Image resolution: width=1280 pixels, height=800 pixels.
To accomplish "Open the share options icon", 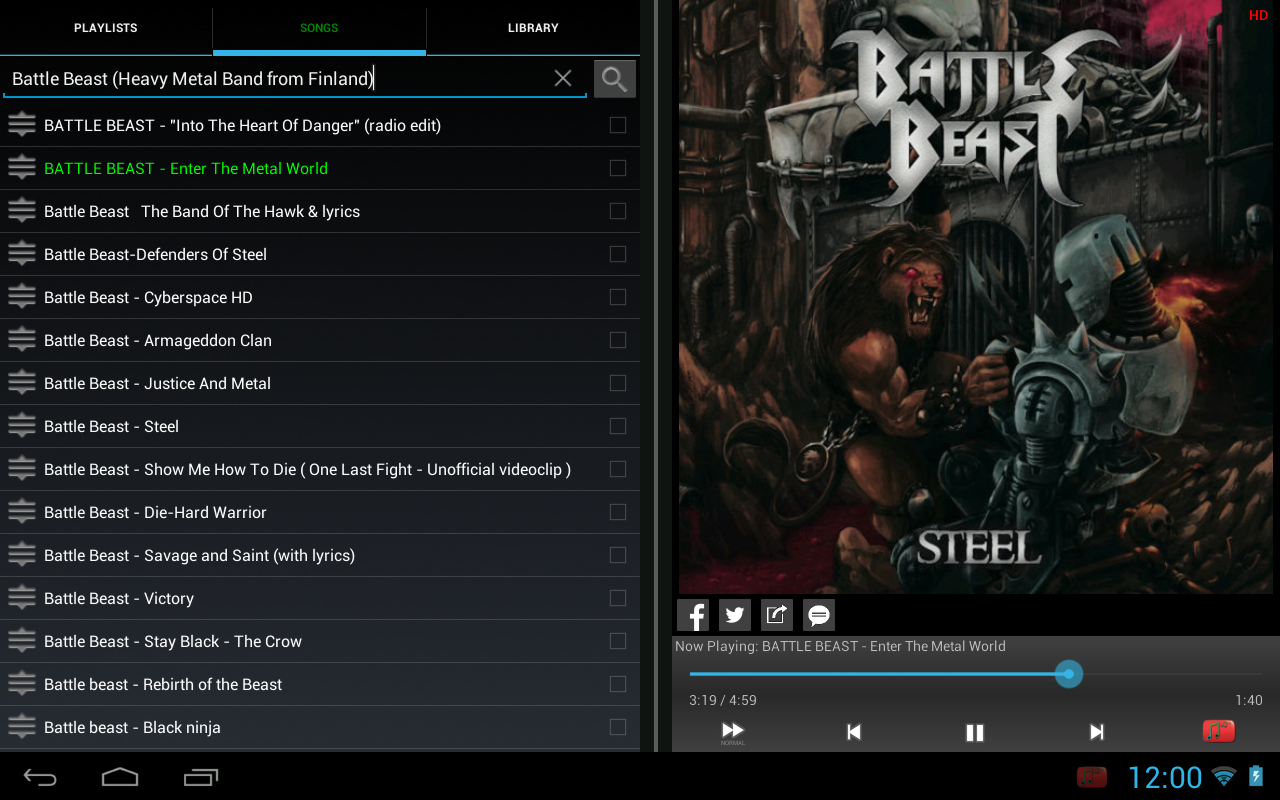I will 776,615.
